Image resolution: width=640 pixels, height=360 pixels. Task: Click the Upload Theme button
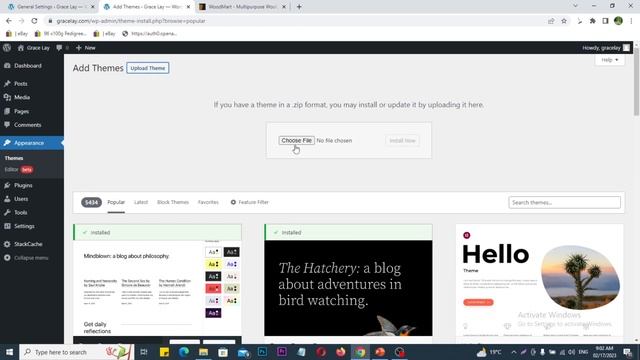(148, 68)
